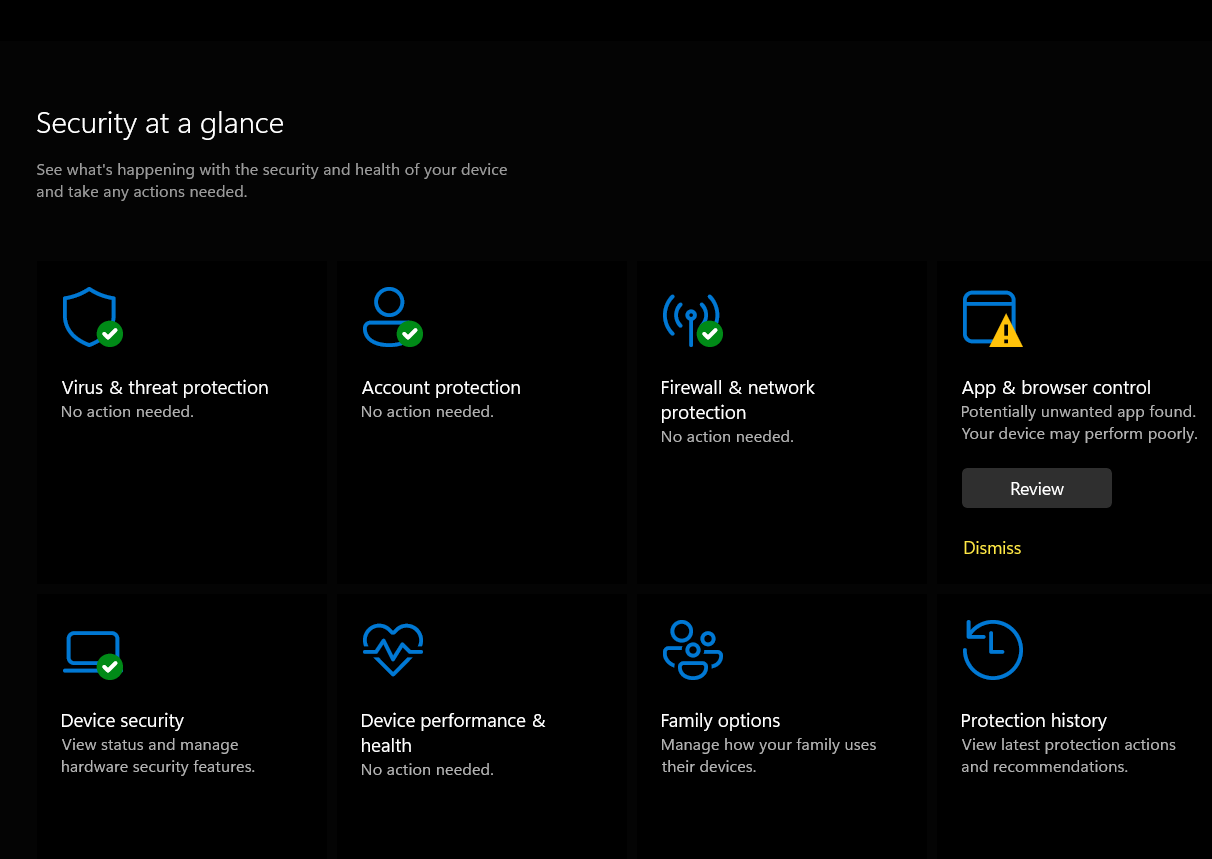The image size is (1212, 859).
Task: Open the Protection history clock icon
Action: pyautogui.click(x=992, y=648)
